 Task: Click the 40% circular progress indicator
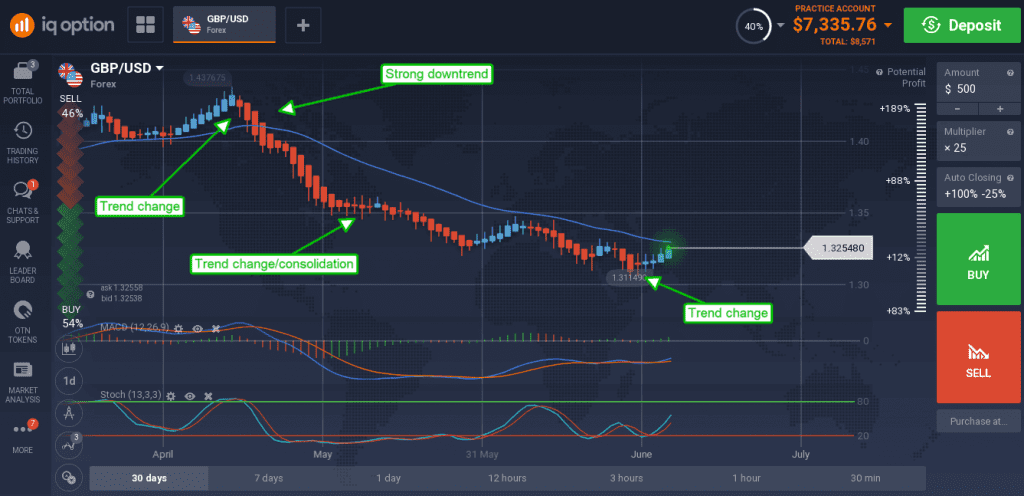point(753,26)
